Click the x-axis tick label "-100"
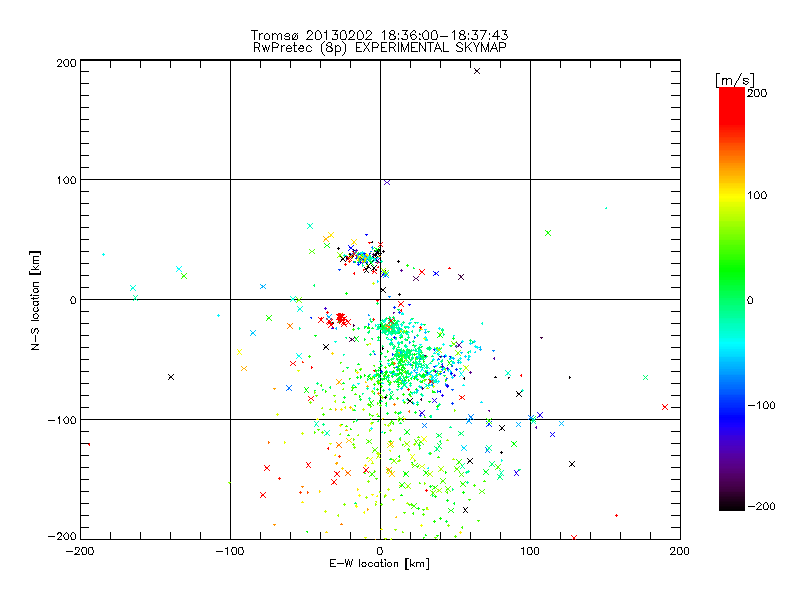This screenshot has width=800, height=600. (230, 551)
